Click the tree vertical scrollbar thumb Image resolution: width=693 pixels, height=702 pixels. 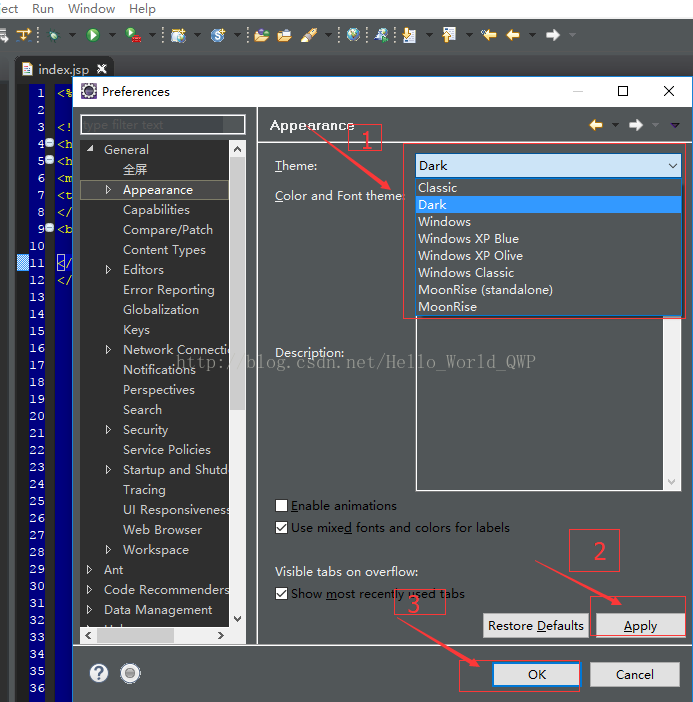tap(237, 283)
